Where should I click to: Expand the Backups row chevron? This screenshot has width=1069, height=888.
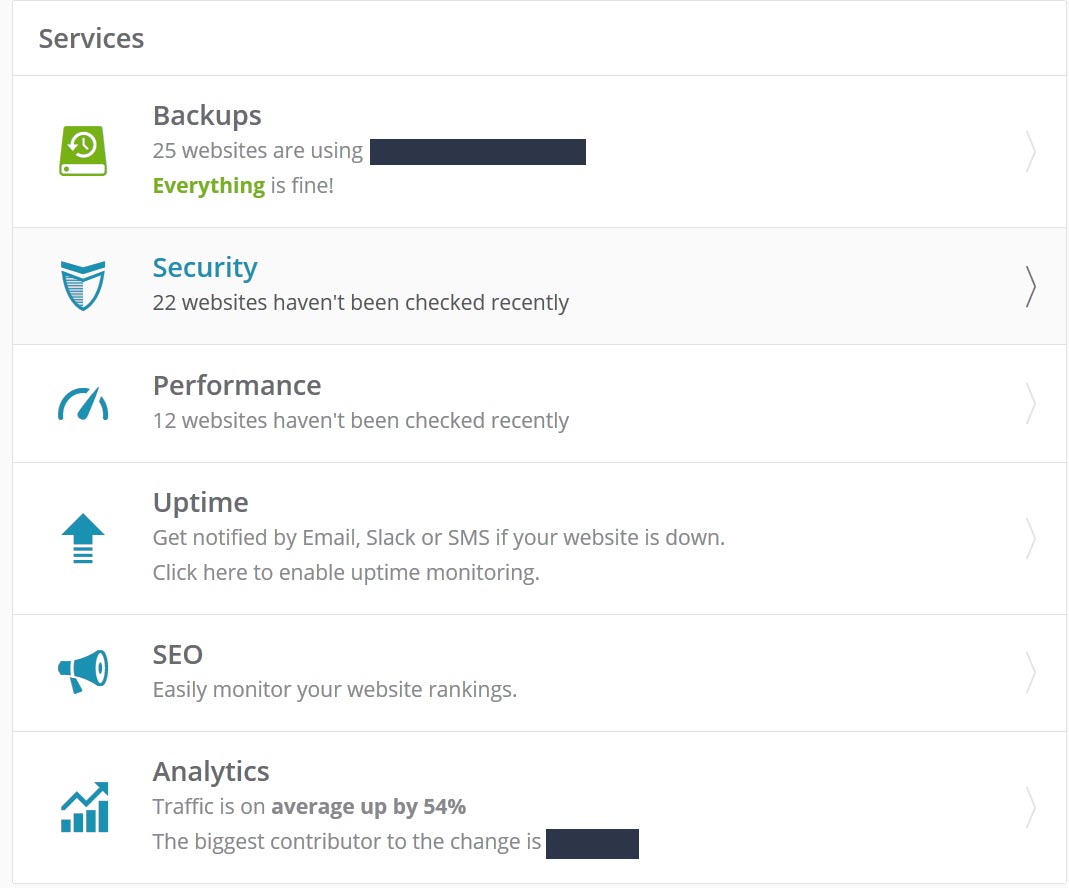(1030, 152)
